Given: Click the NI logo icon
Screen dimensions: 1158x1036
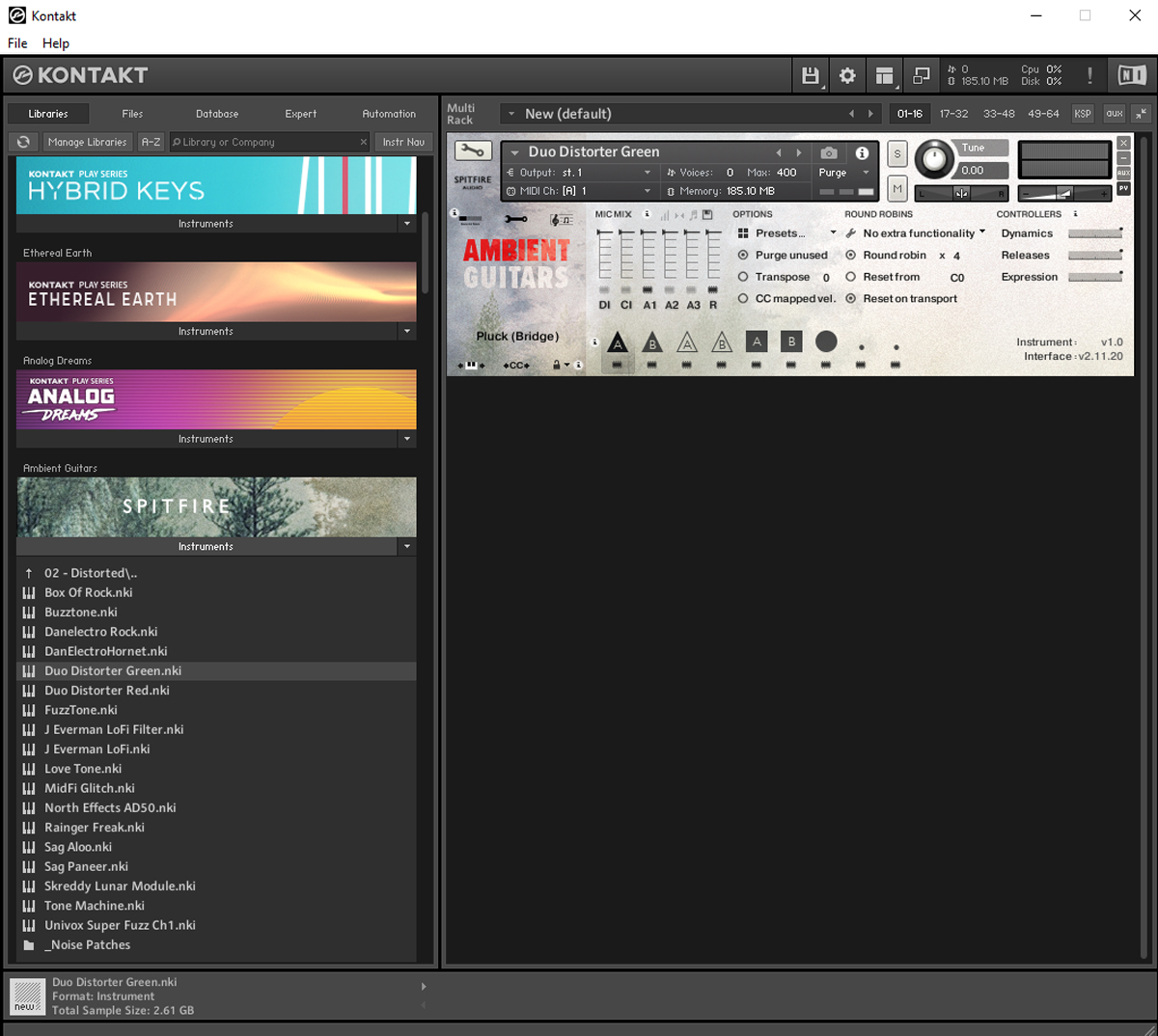Looking at the screenshot, I should pos(1132,75).
